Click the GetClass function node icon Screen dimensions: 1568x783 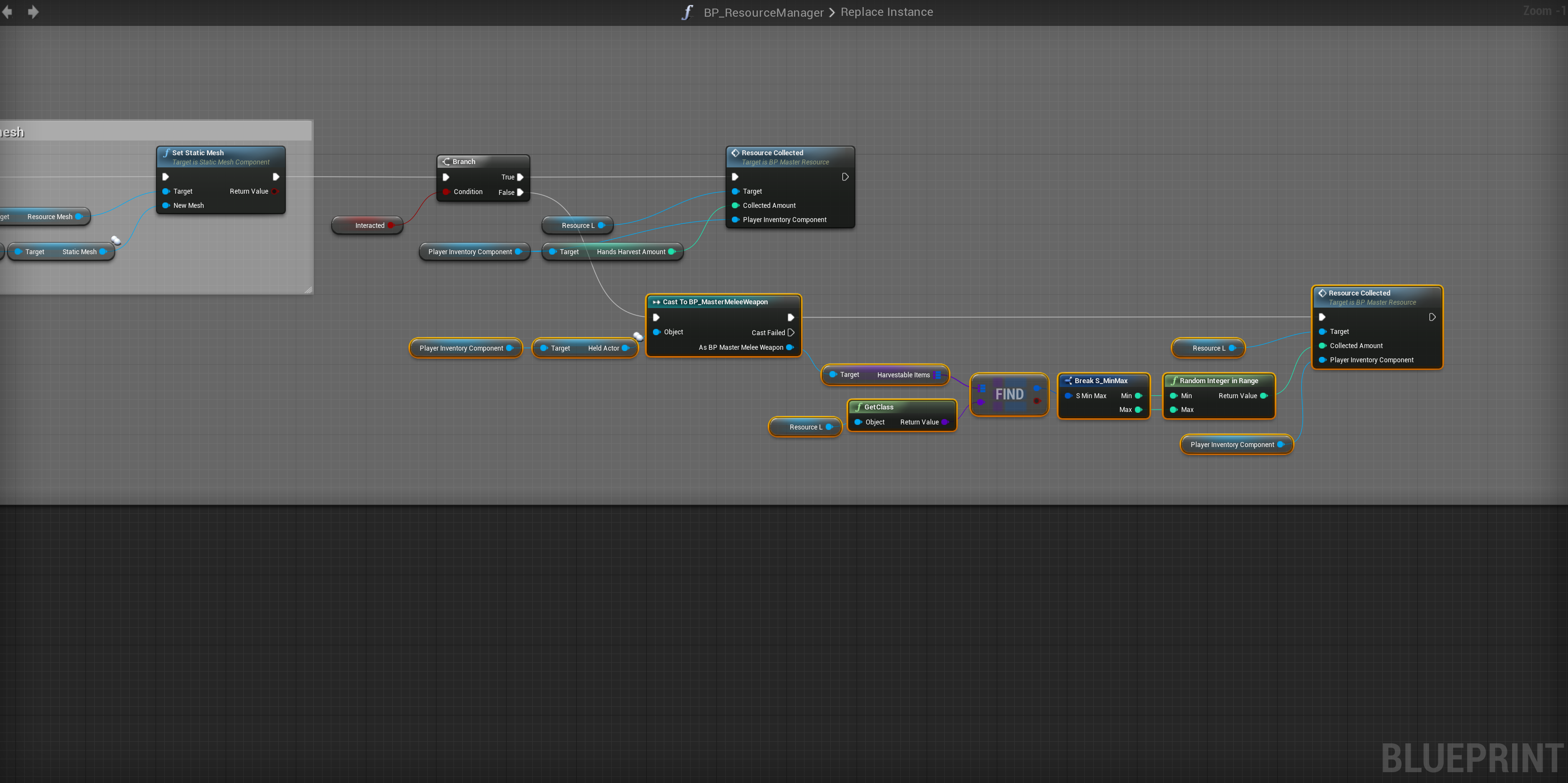coord(858,407)
